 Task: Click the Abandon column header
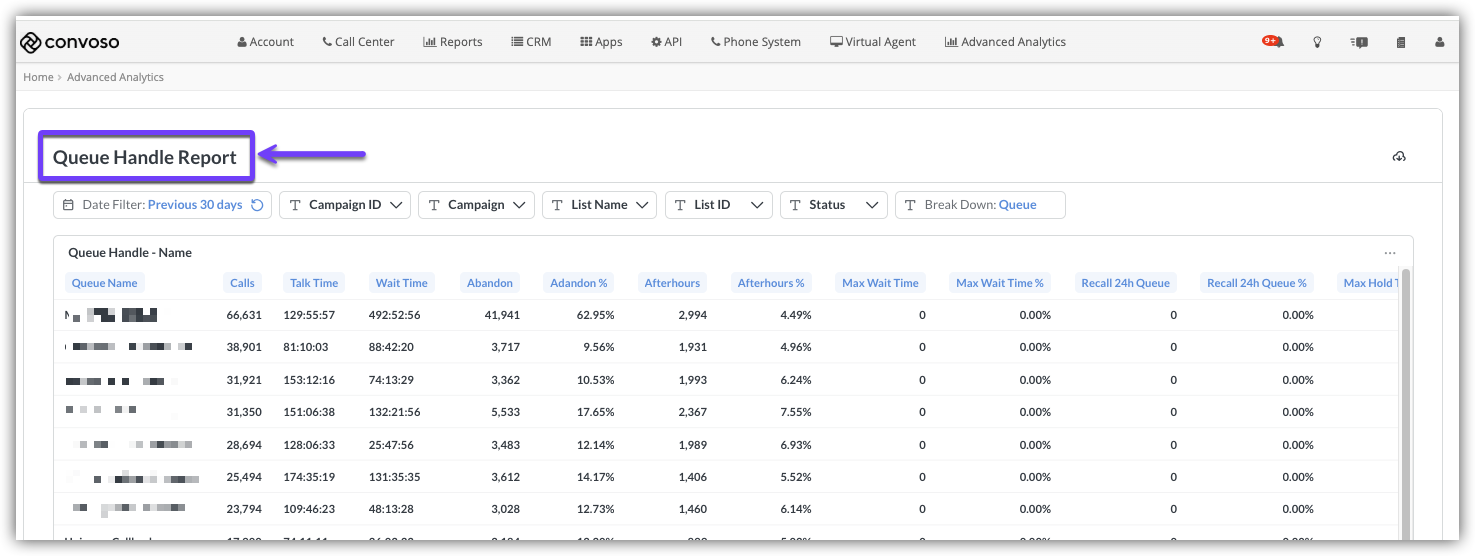coord(490,283)
